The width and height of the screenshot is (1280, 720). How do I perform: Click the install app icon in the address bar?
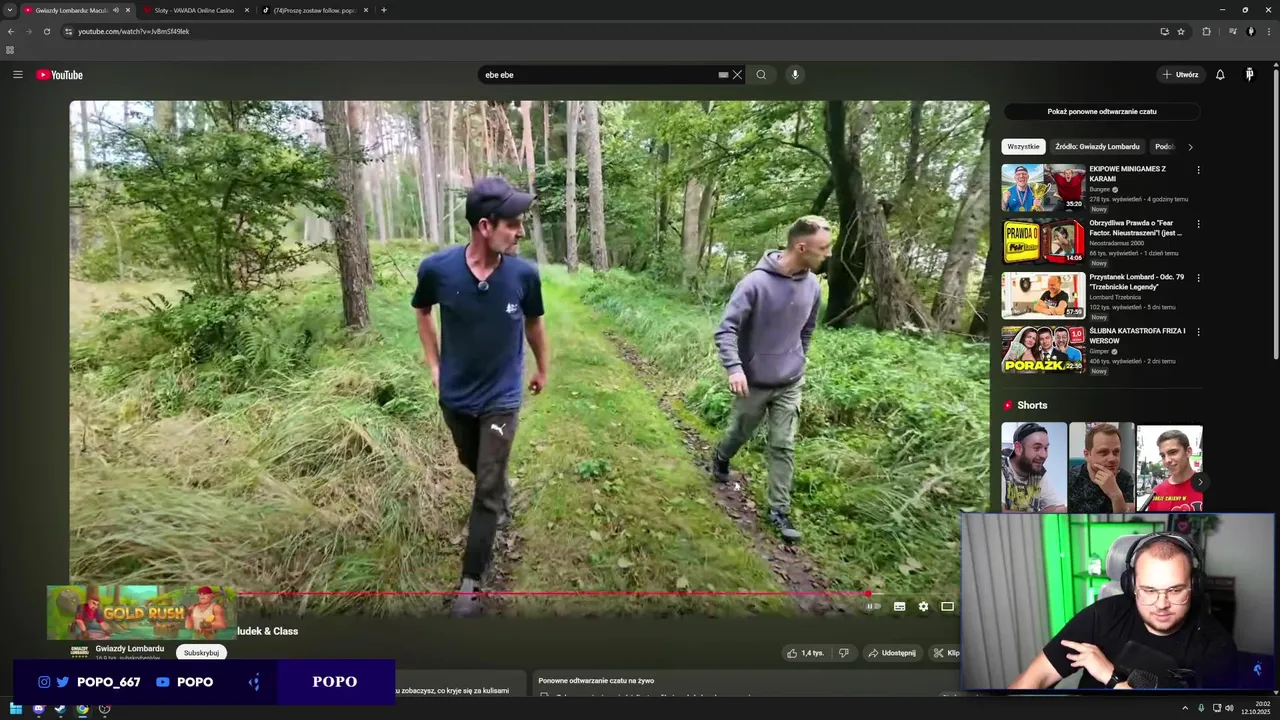(x=1164, y=31)
